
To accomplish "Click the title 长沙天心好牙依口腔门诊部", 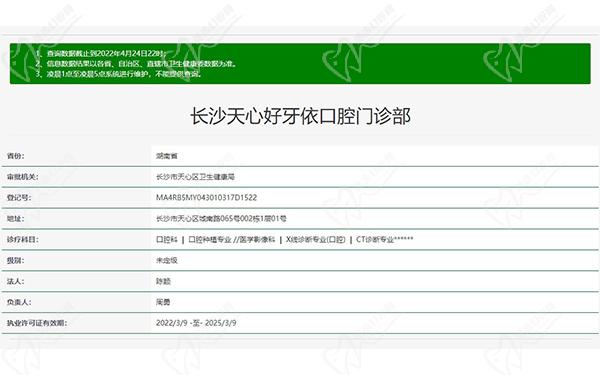I will pos(300,116).
